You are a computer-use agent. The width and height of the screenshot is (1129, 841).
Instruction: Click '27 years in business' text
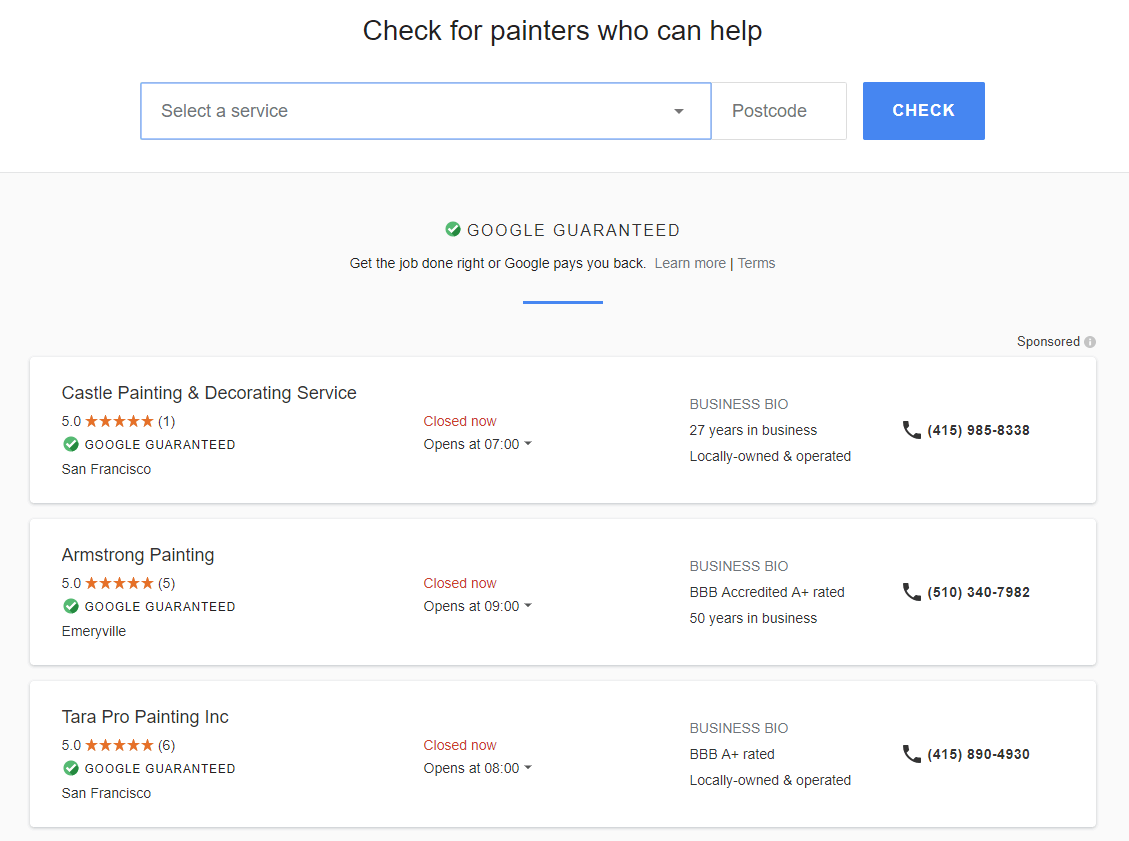753,431
